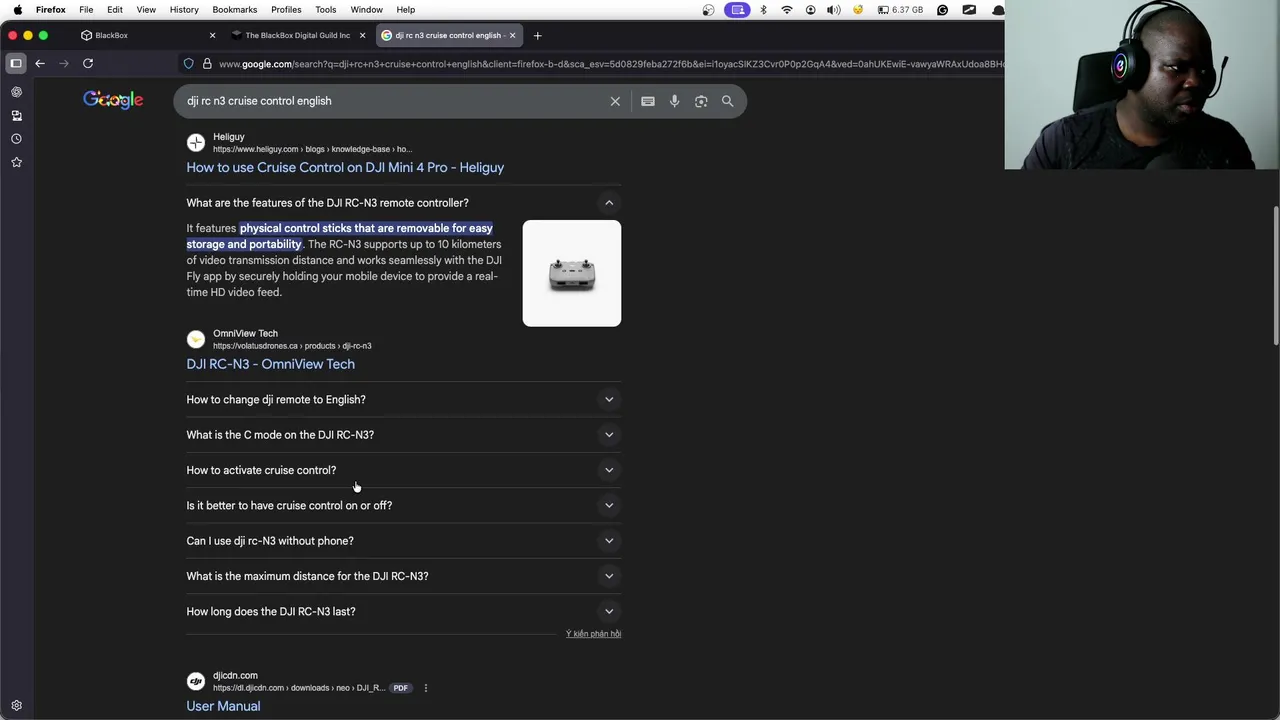Click the Firefox sidebar toggle icon

click(x=16, y=63)
